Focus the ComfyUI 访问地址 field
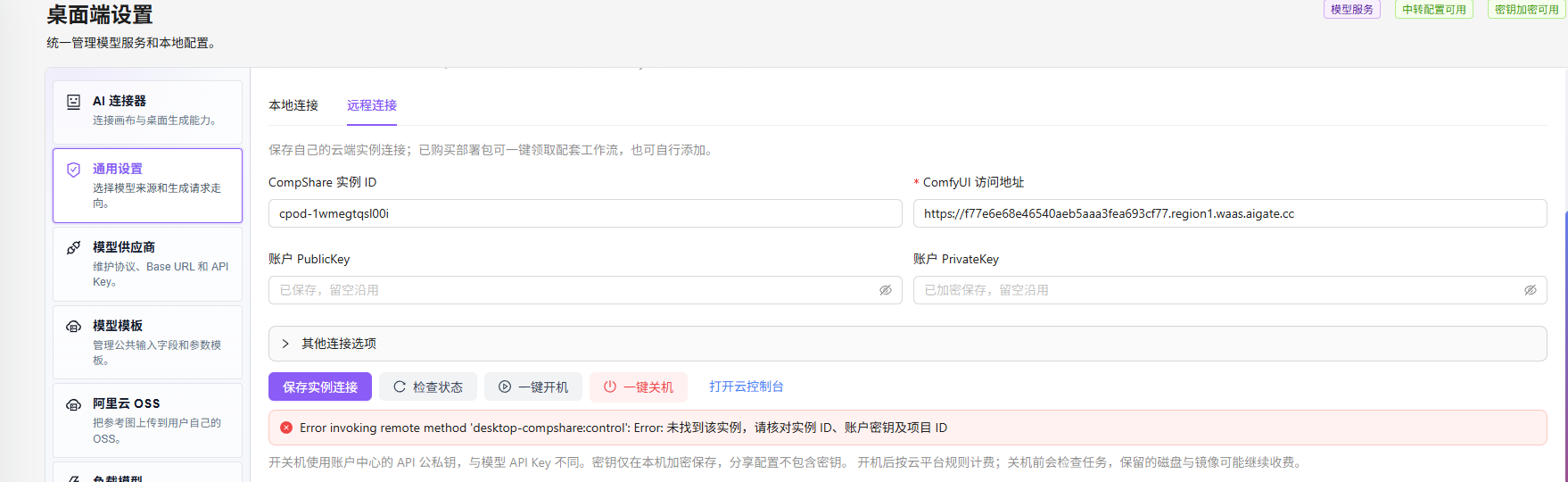Screen dimensions: 1568x482 [x=1230, y=213]
